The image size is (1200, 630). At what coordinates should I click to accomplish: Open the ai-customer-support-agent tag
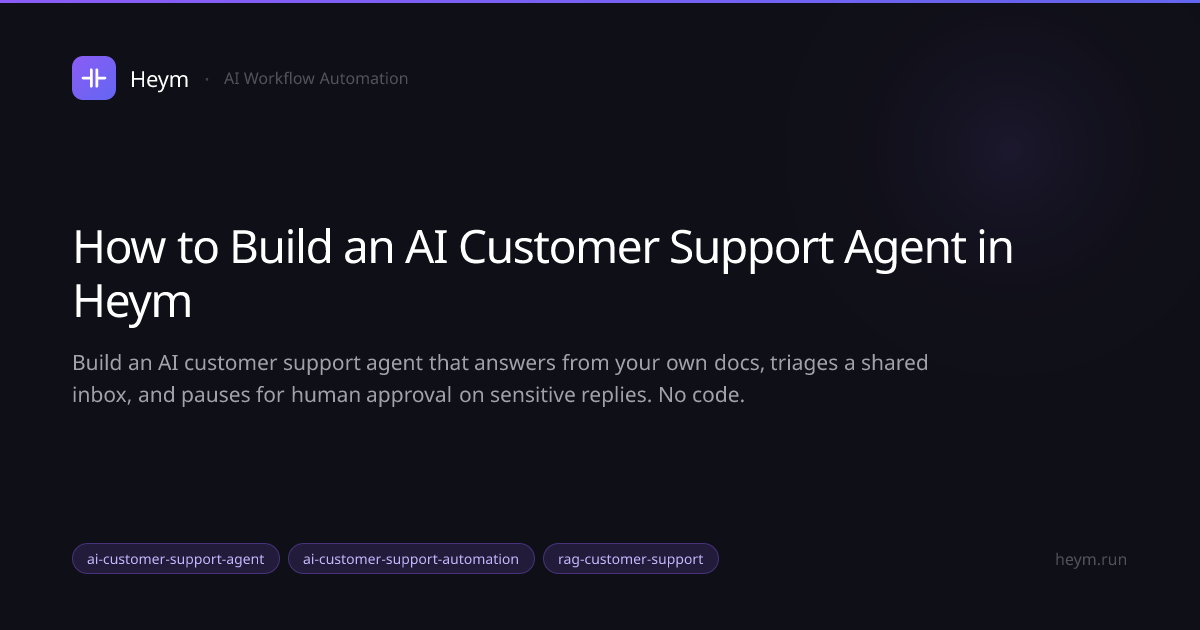tap(176, 559)
